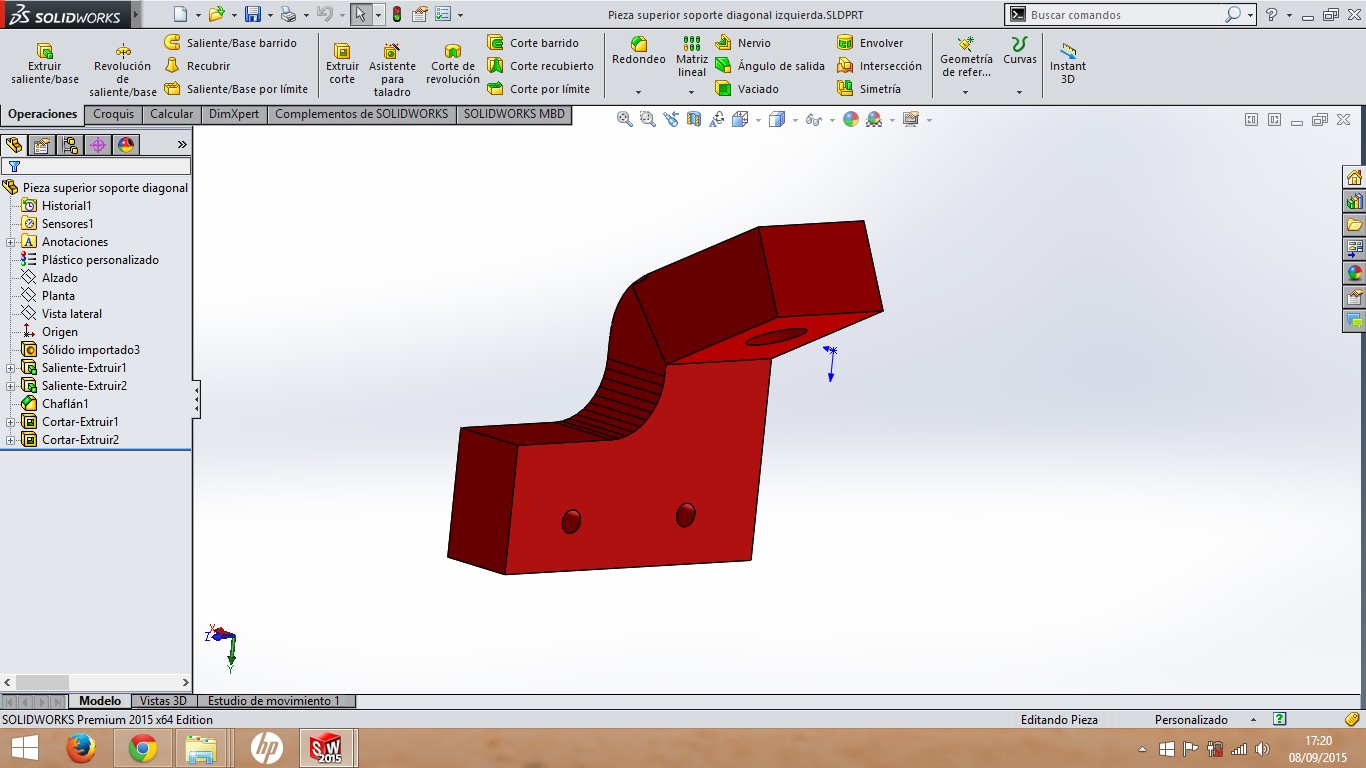Image resolution: width=1366 pixels, height=768 pixels.
Task: Open the DimXpertManager panel tab
Action: 98,145
